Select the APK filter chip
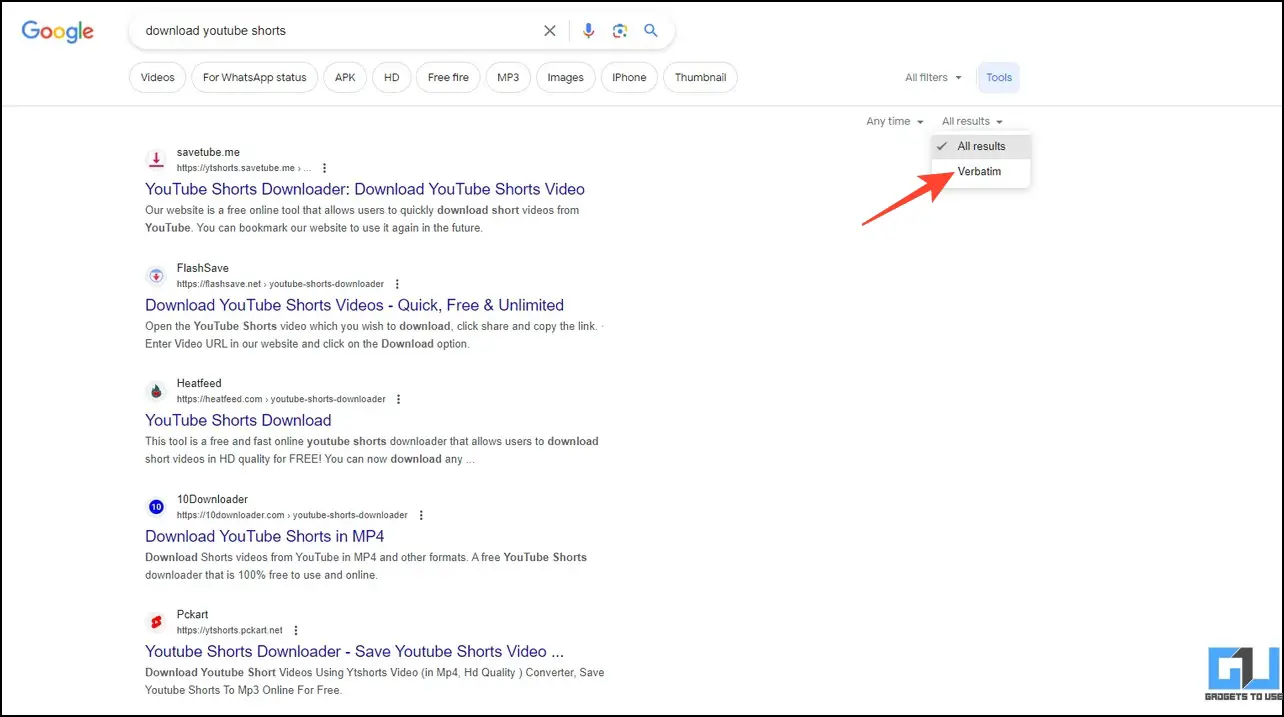 (345, 78)
